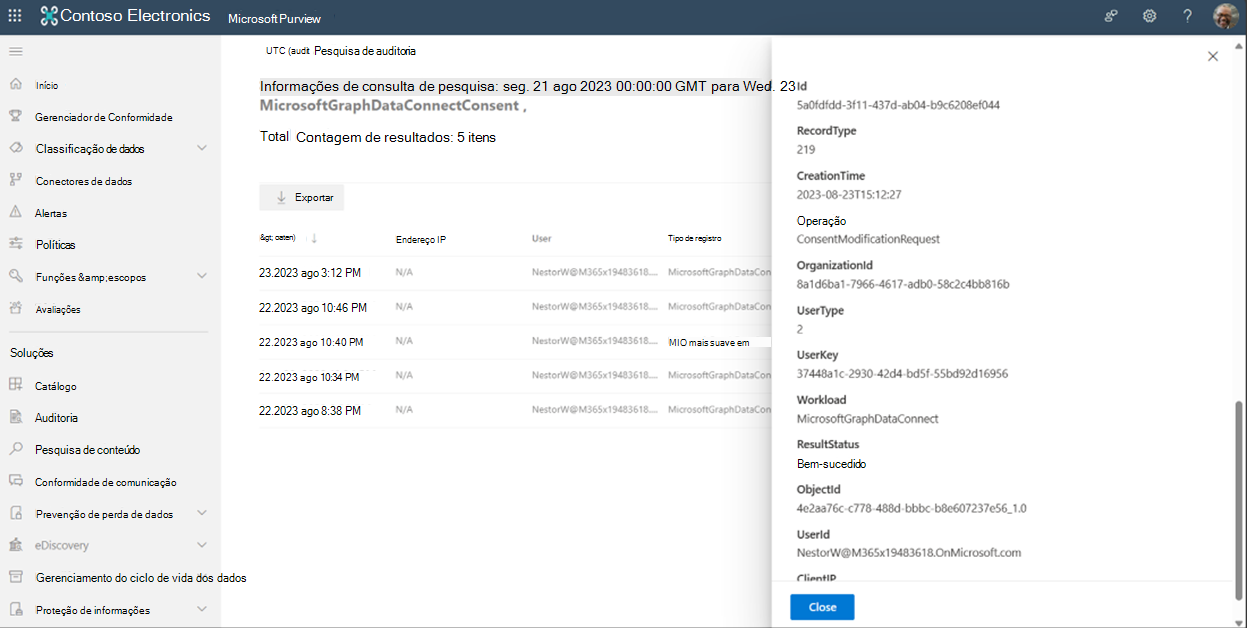Image resolution: width=1247 pixels, height=628 pixels.
Task: Click the Gerenciamento do ciclo de vida icon
Action: (x=15, y=577)
